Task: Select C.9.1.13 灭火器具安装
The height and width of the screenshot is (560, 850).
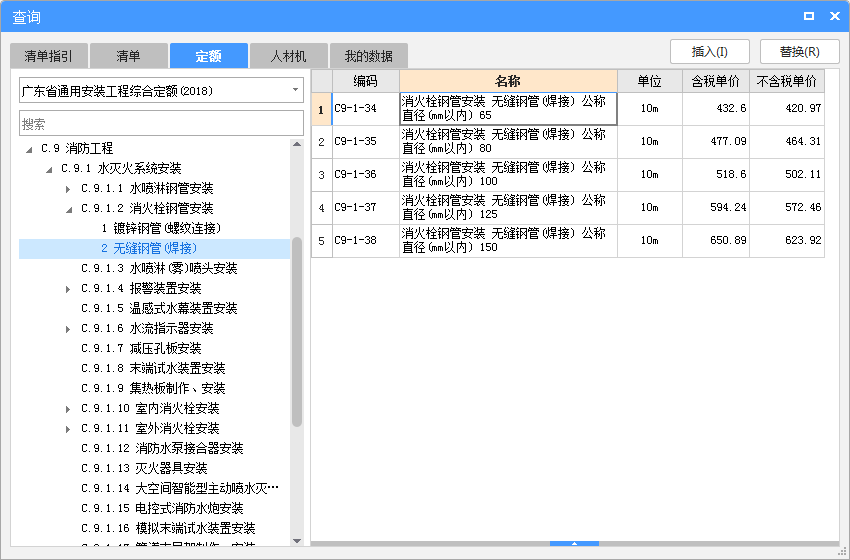Action: (x=144, y=468)
